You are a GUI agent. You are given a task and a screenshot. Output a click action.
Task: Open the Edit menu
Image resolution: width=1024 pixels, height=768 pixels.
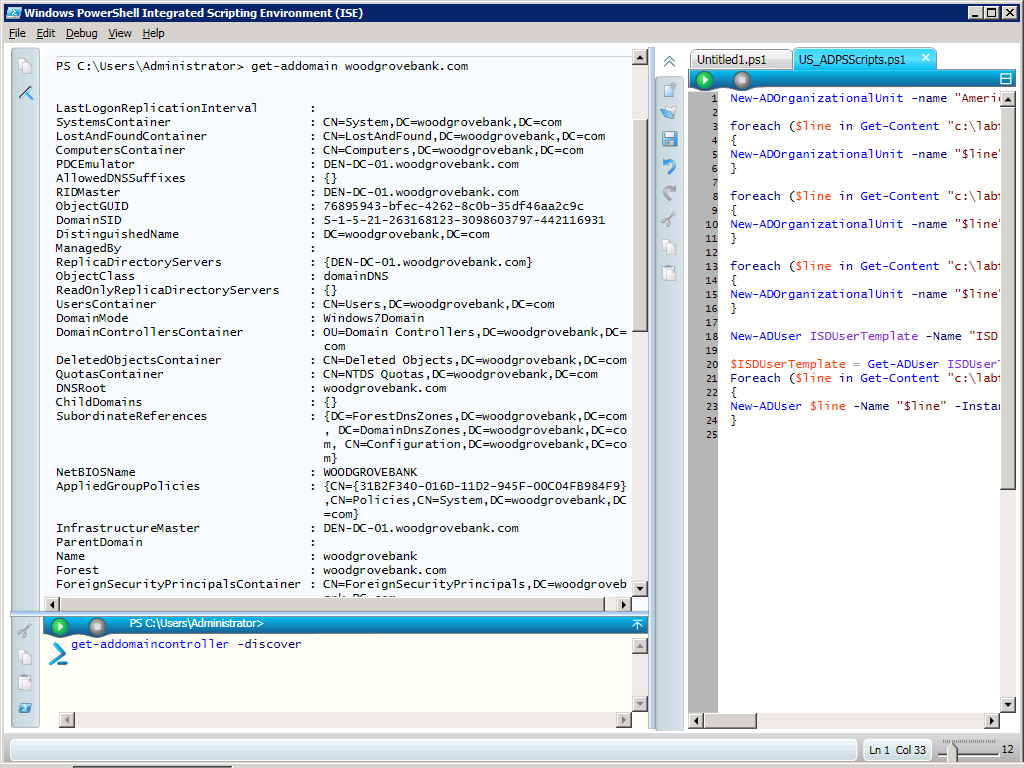[45, 33]
